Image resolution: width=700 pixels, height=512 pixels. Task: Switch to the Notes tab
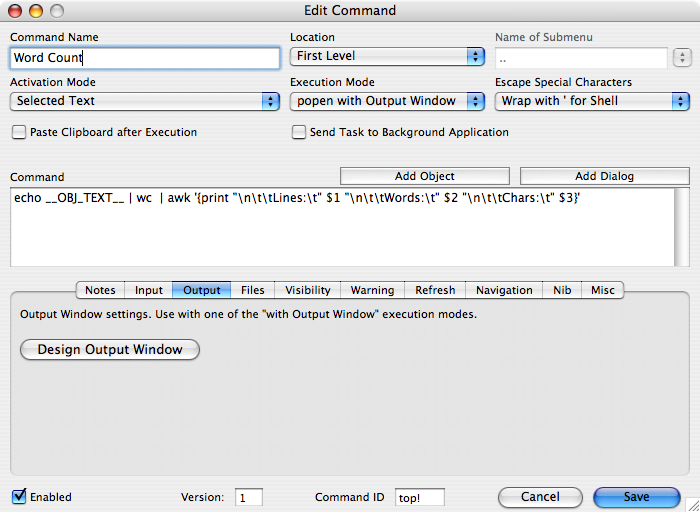click(100, 290)
